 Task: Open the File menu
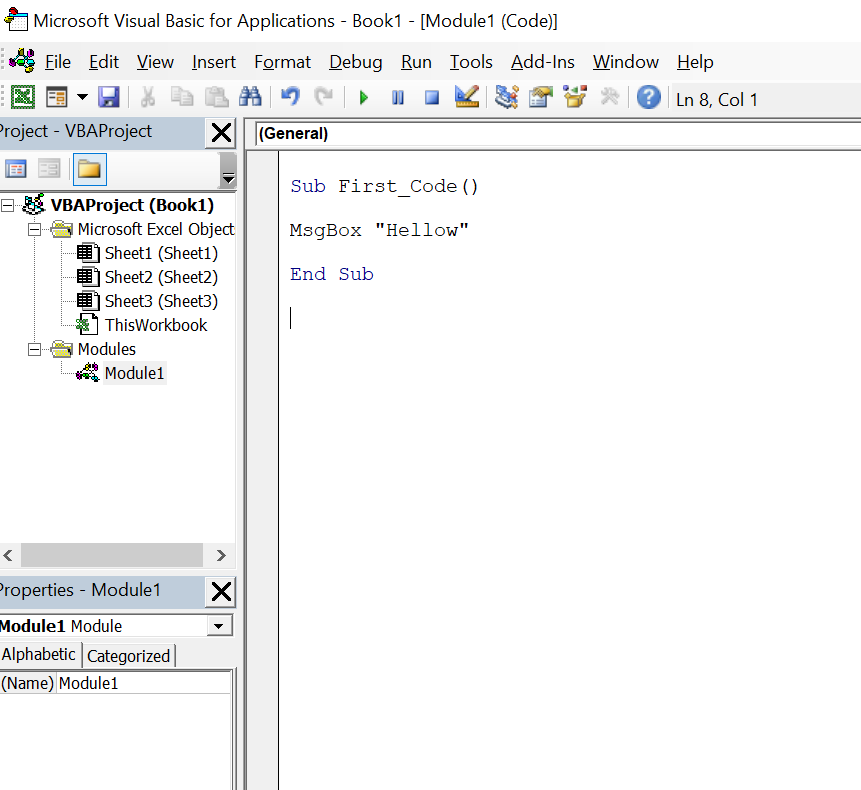click(58, 62)
